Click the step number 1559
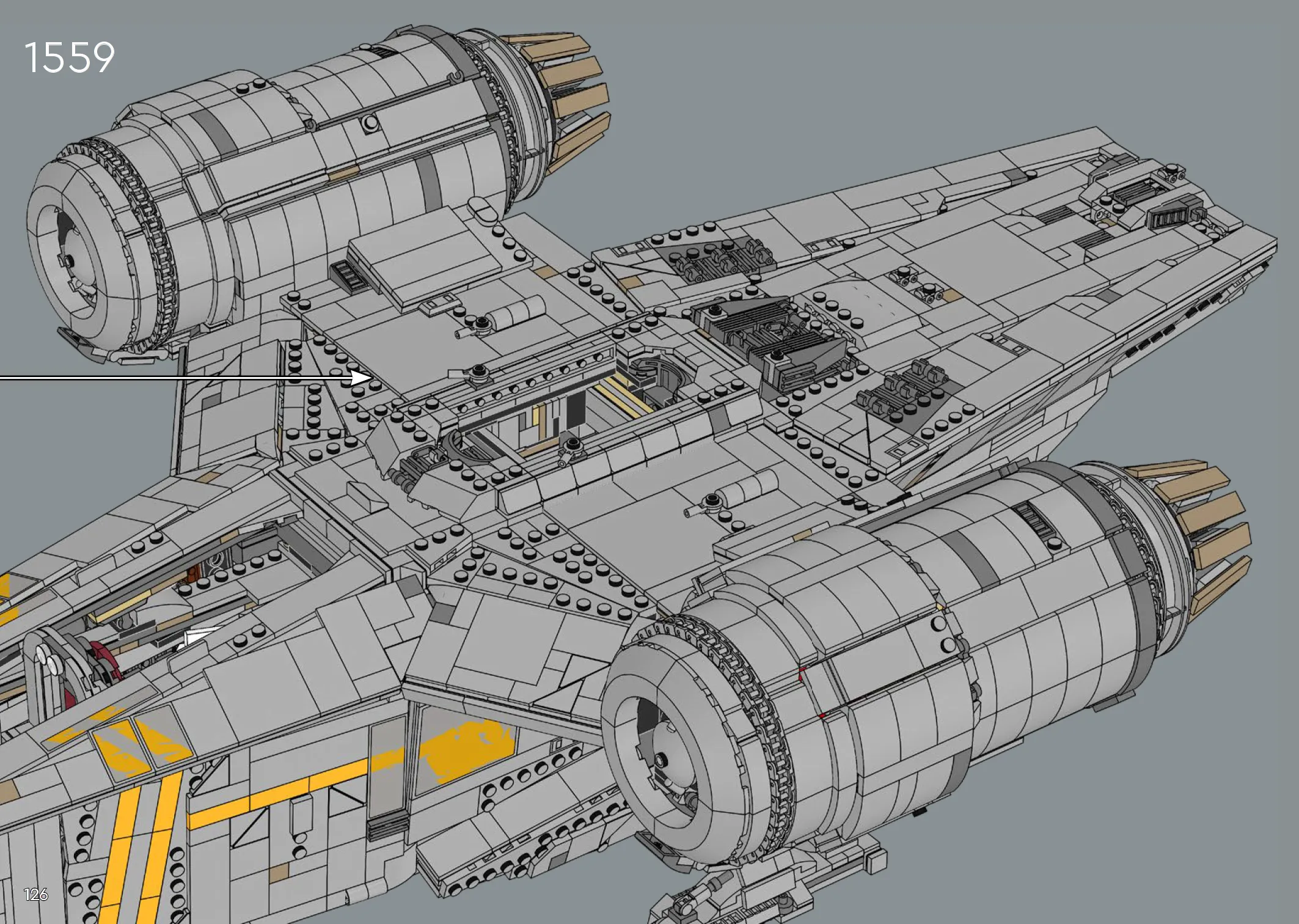 tap(69, 58)
